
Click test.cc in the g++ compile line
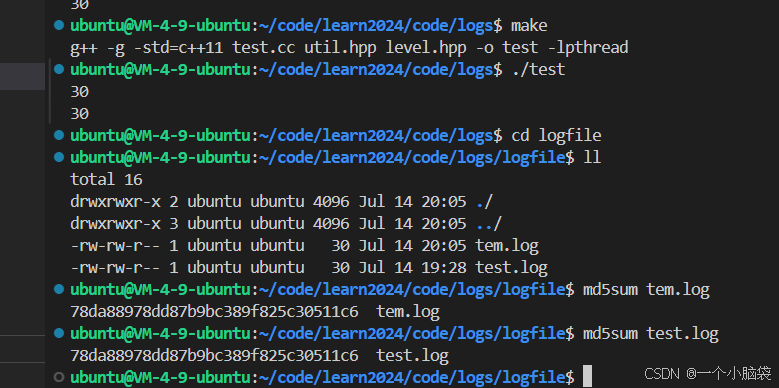point(263,48)
